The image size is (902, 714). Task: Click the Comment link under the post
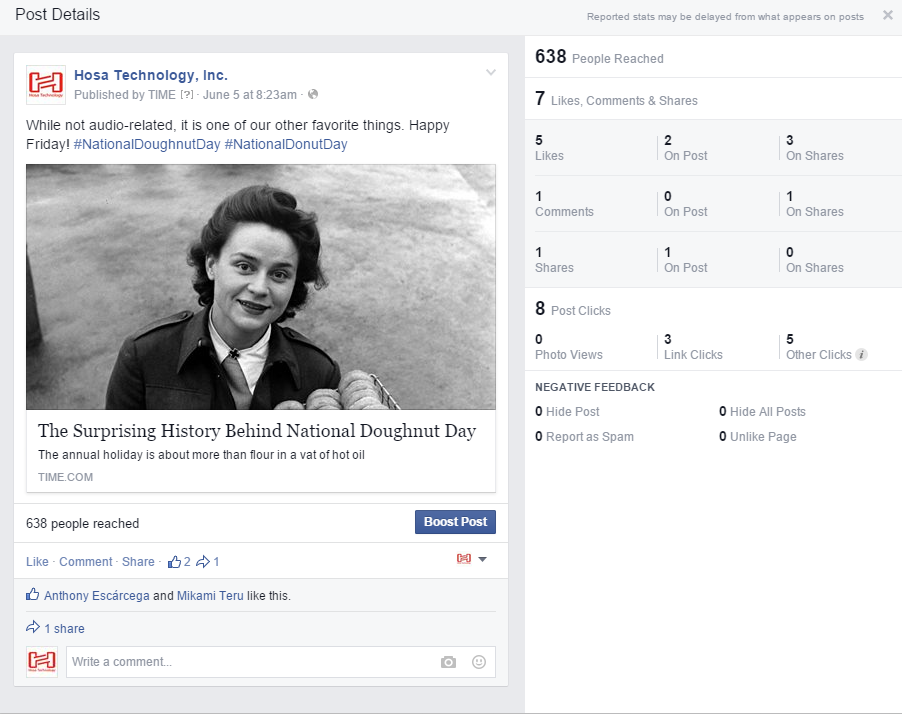tap(86, 562)
